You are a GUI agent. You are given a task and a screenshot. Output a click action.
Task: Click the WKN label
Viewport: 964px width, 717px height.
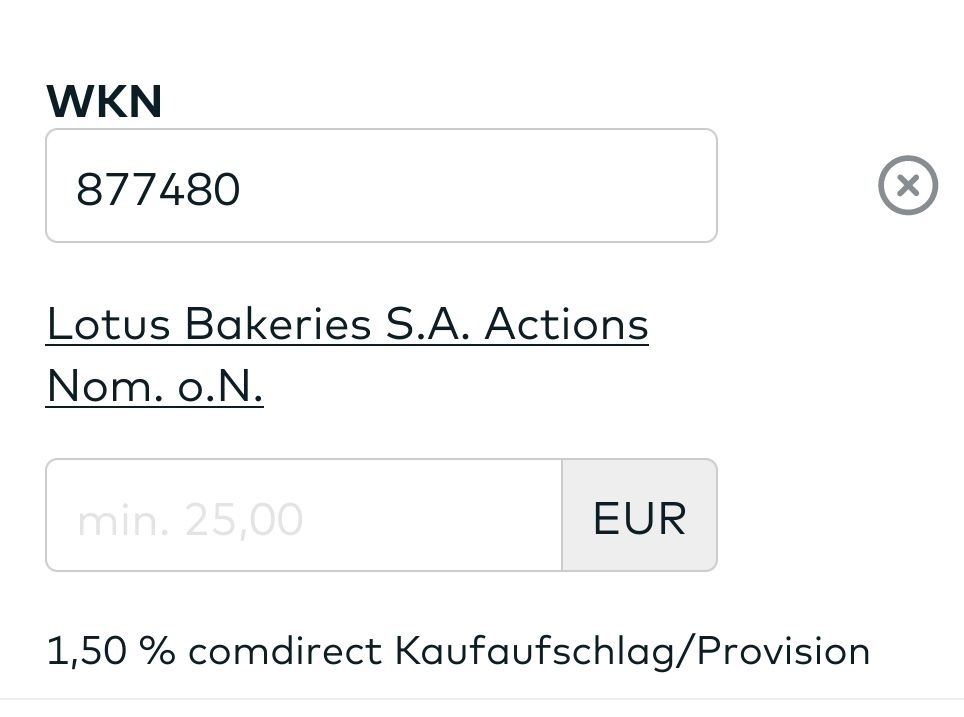pyautogui.click(x=104, y=102)
